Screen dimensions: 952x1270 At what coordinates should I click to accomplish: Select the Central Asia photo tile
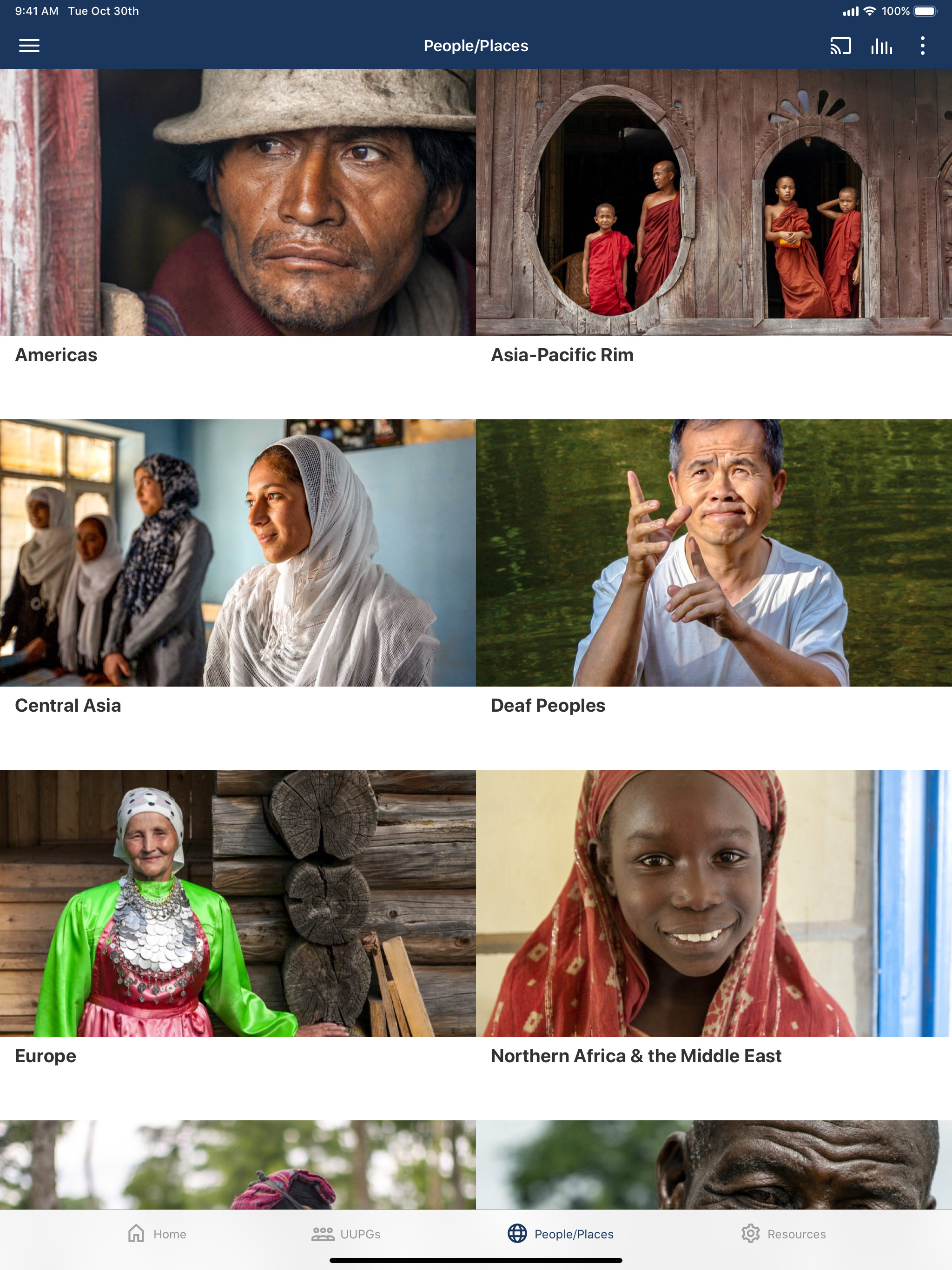(238, 553)
